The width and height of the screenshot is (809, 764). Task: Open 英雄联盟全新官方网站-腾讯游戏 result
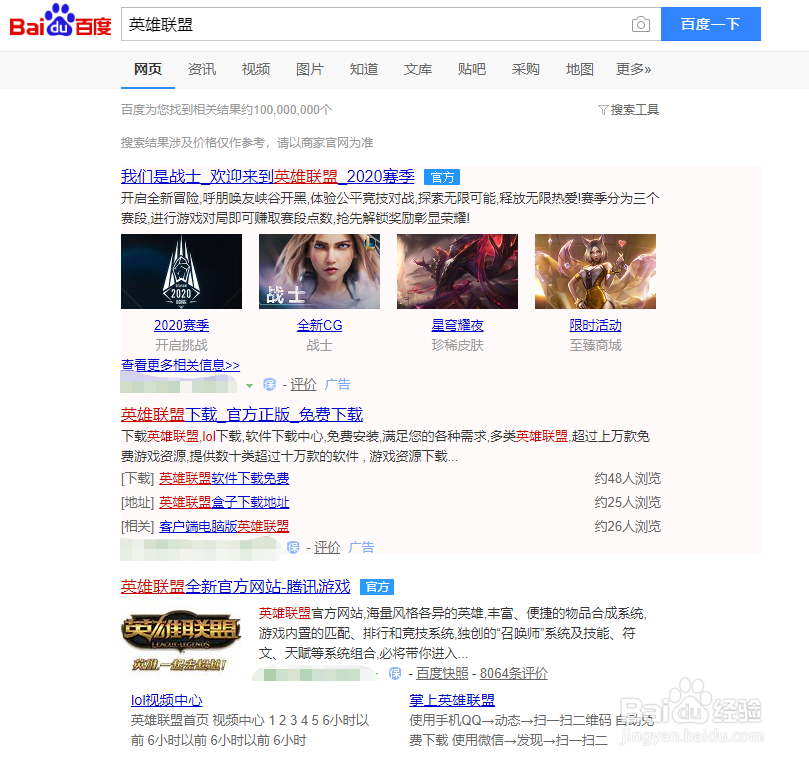coord(236,587)
